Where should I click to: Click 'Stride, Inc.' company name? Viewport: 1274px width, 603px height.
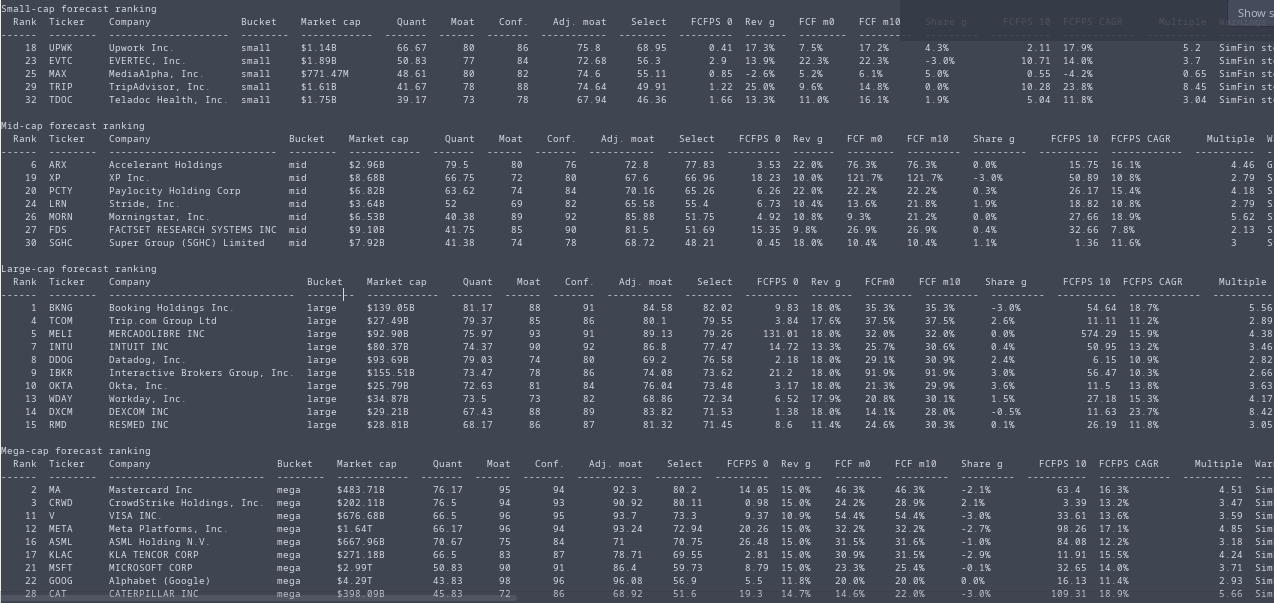coord(144,204)
